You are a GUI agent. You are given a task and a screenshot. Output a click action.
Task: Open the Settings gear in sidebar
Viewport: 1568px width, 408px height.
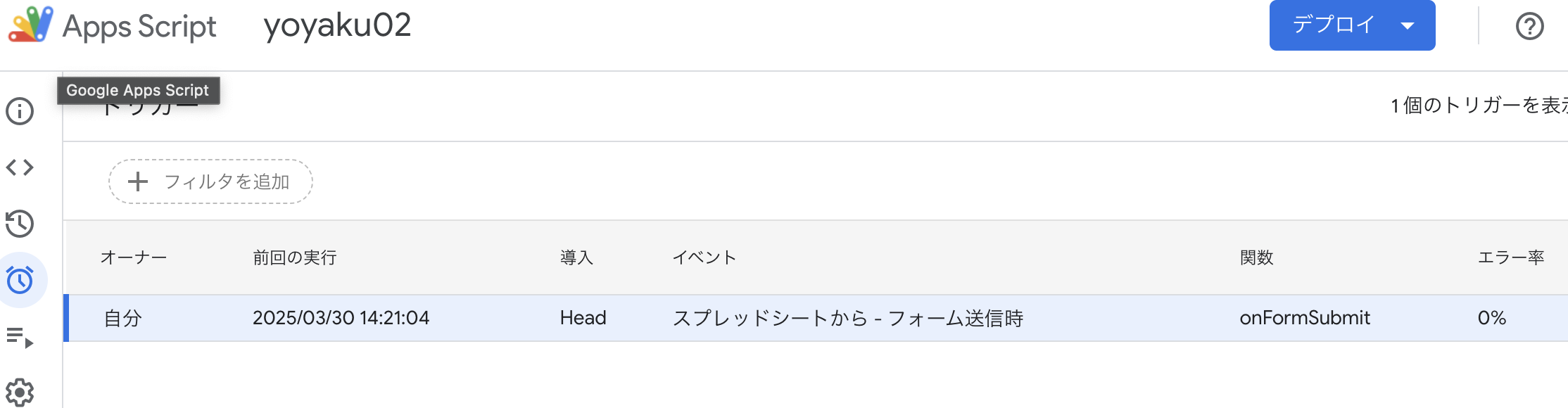[x=19, y=393]
